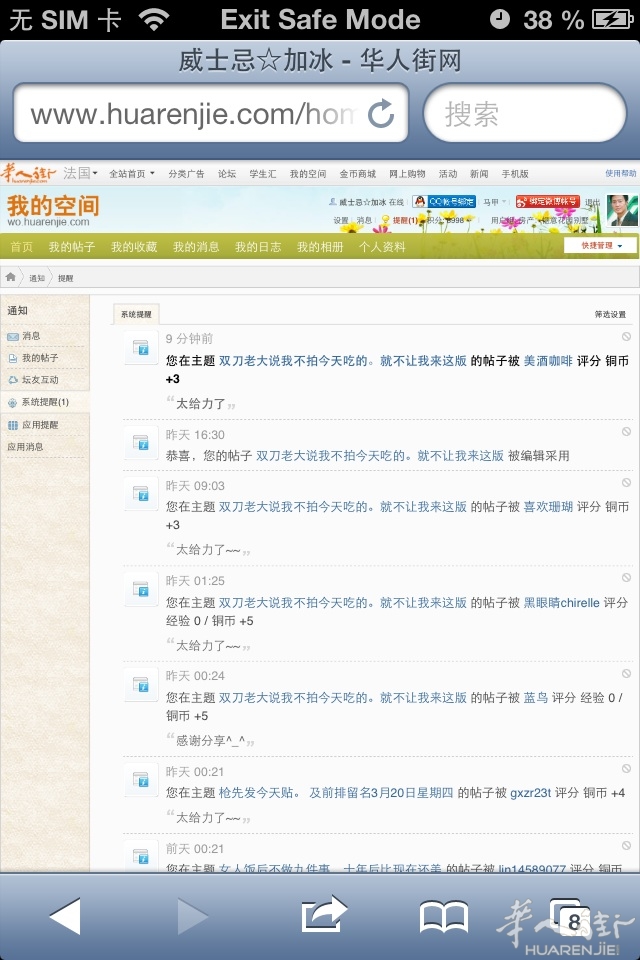Open 消息 in the notification sidebar
This screenshot has width=640, height=960.
point(30,336)
